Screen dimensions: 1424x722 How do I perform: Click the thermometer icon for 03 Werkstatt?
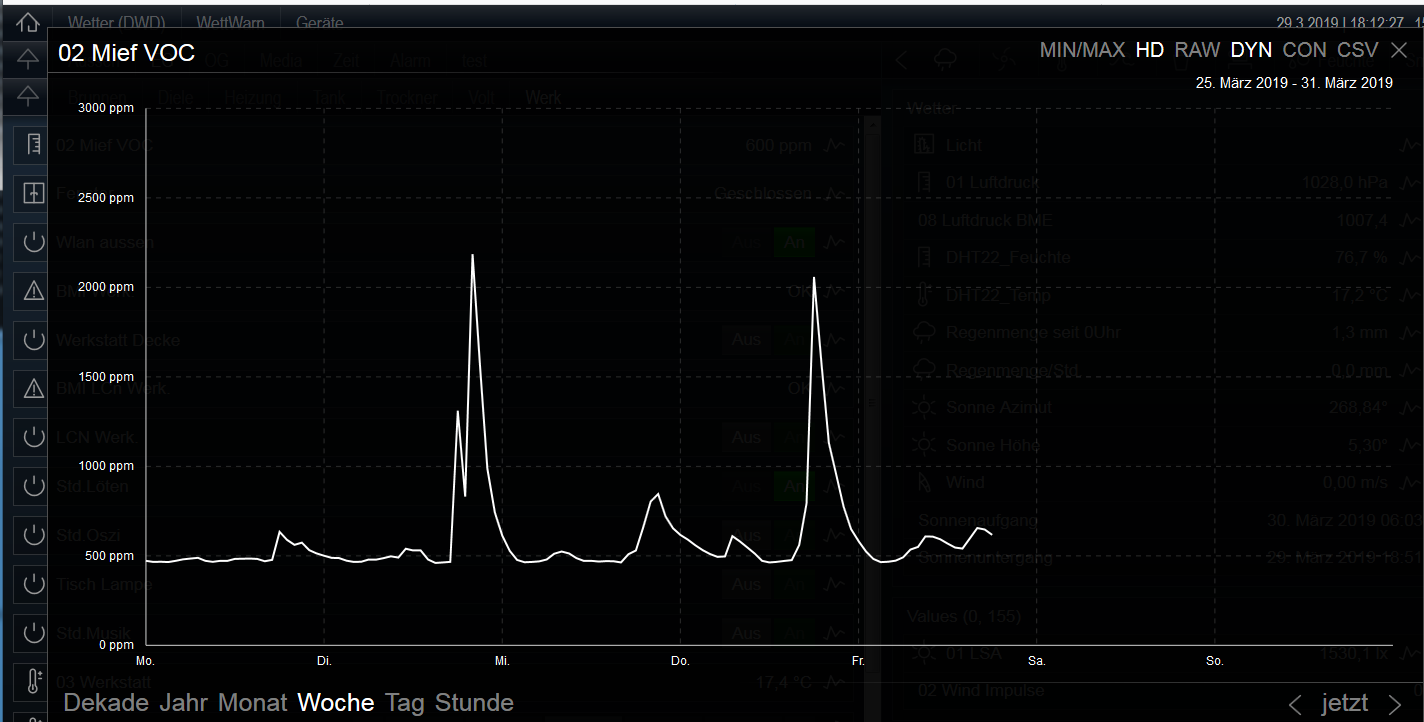[x=33, y=682]
